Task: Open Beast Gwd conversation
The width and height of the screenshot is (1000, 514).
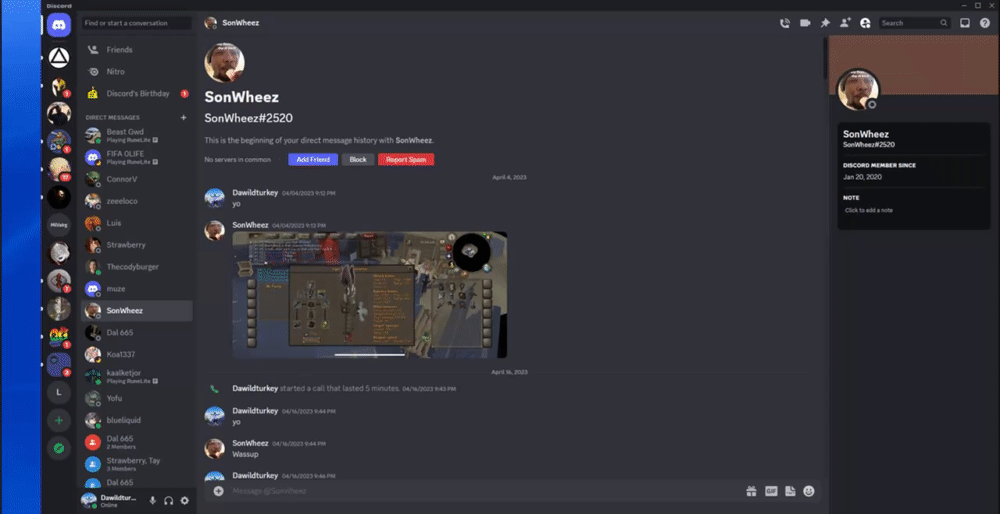Action: 137,135
